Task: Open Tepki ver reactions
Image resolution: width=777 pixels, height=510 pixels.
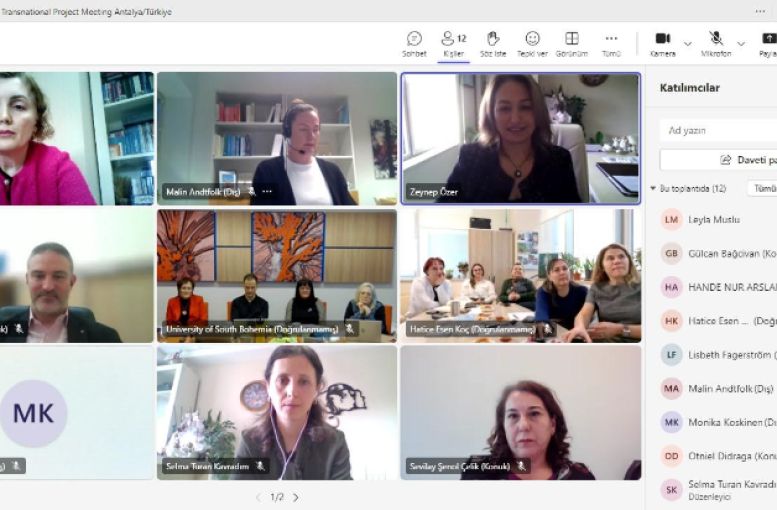Action: click(532, 45)
